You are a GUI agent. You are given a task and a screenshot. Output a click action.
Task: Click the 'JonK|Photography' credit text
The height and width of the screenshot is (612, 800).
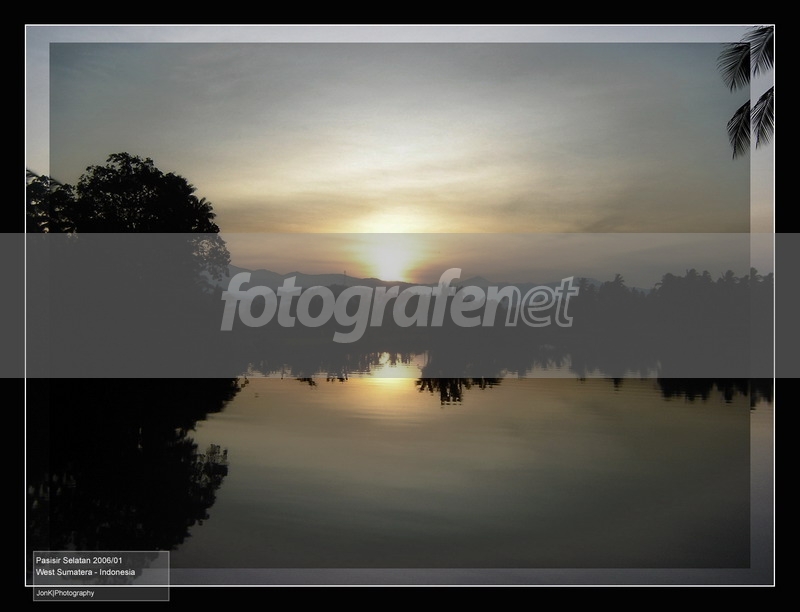tap(65, 593)
